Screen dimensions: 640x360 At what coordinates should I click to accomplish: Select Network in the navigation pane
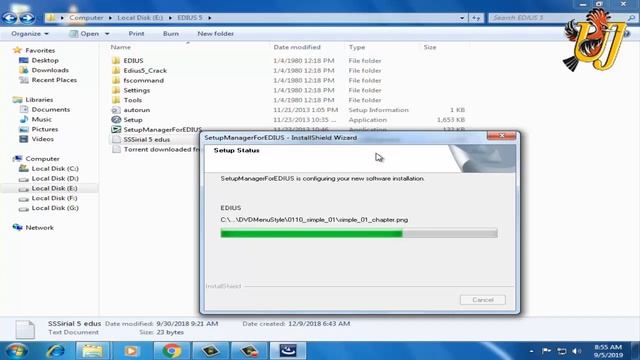[39, 228]
